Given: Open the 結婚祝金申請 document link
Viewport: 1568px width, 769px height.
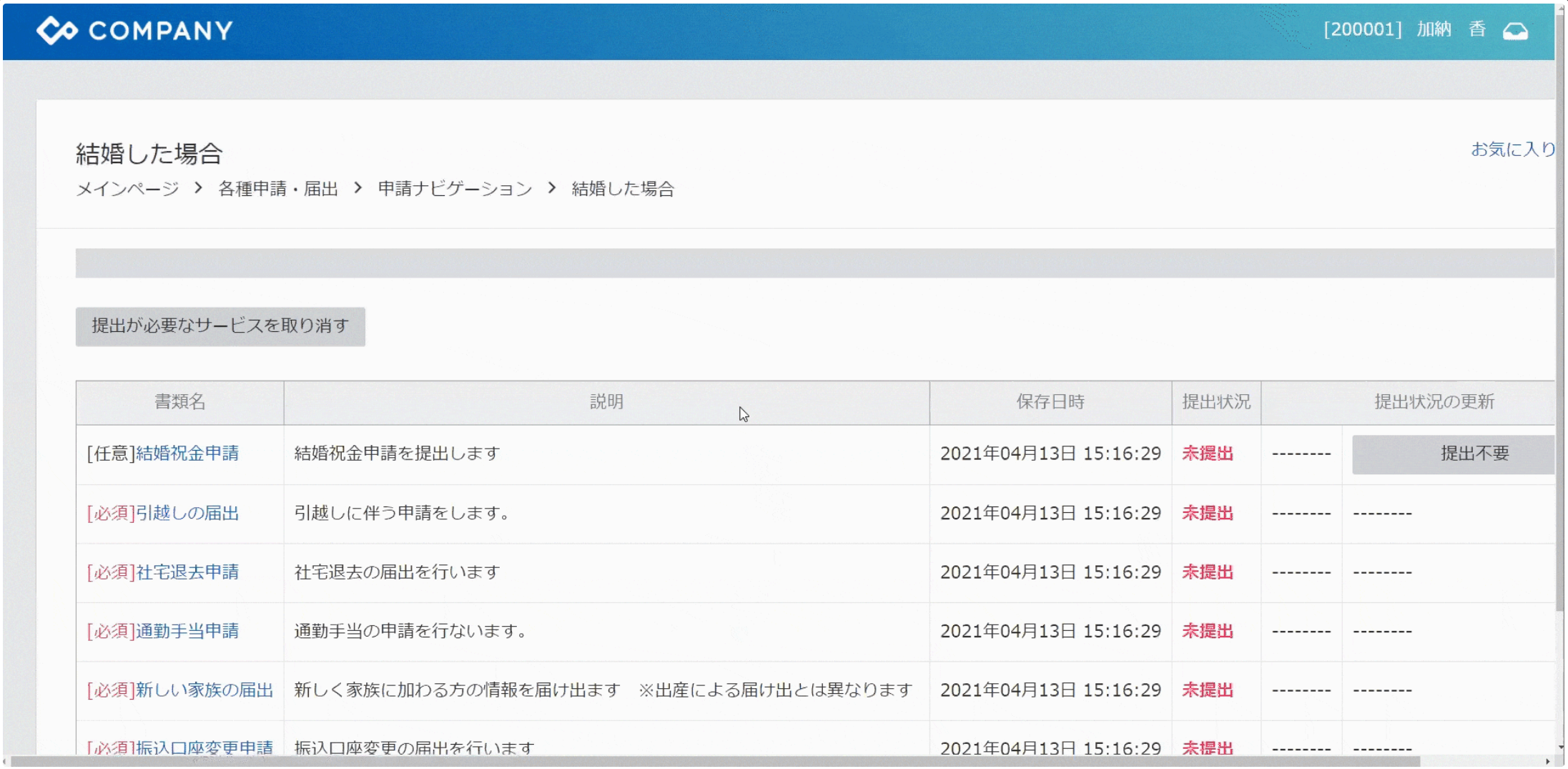Looking at the screenshot, I should pyautogui.click(x=187, y=454).
